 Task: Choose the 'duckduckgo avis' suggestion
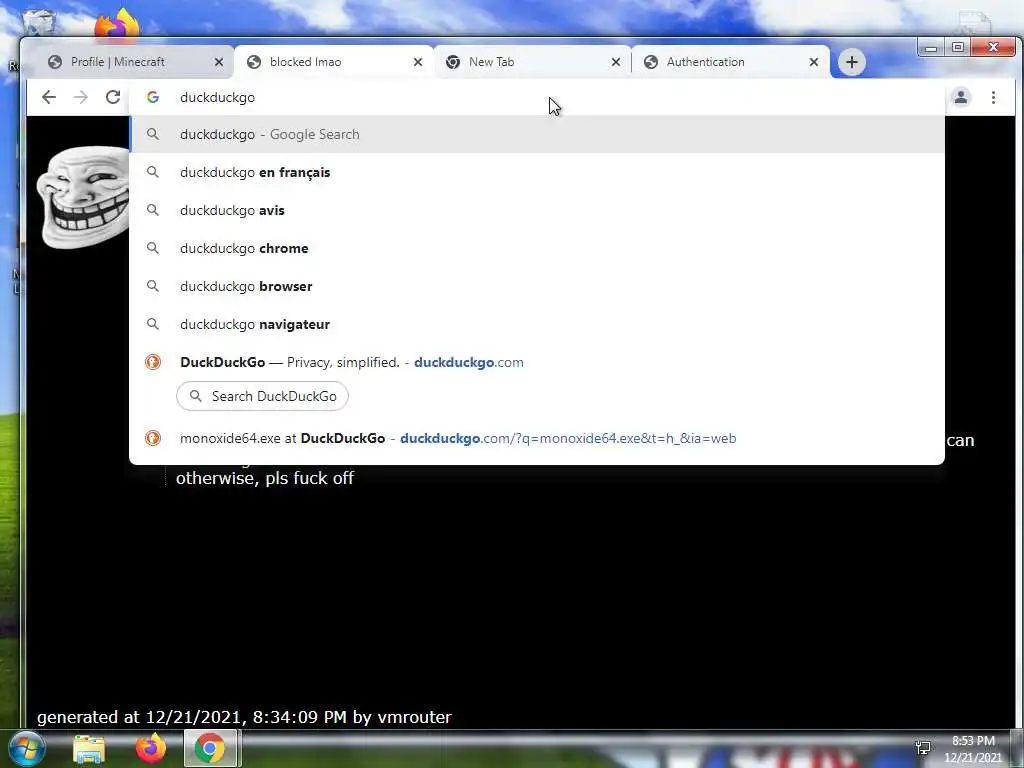(x=537, y=210)
